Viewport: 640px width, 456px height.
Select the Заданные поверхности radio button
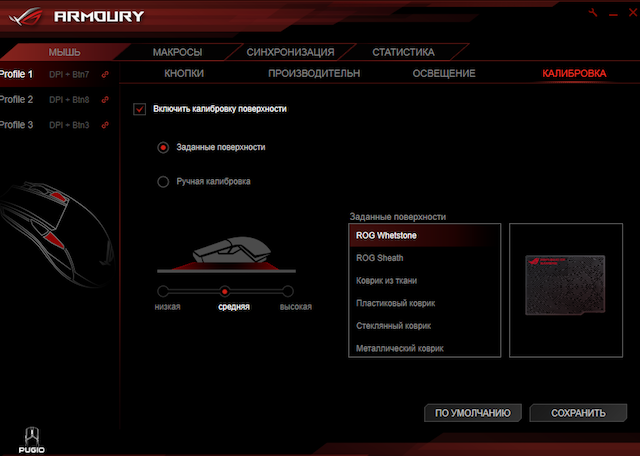[x=163, y=147]
